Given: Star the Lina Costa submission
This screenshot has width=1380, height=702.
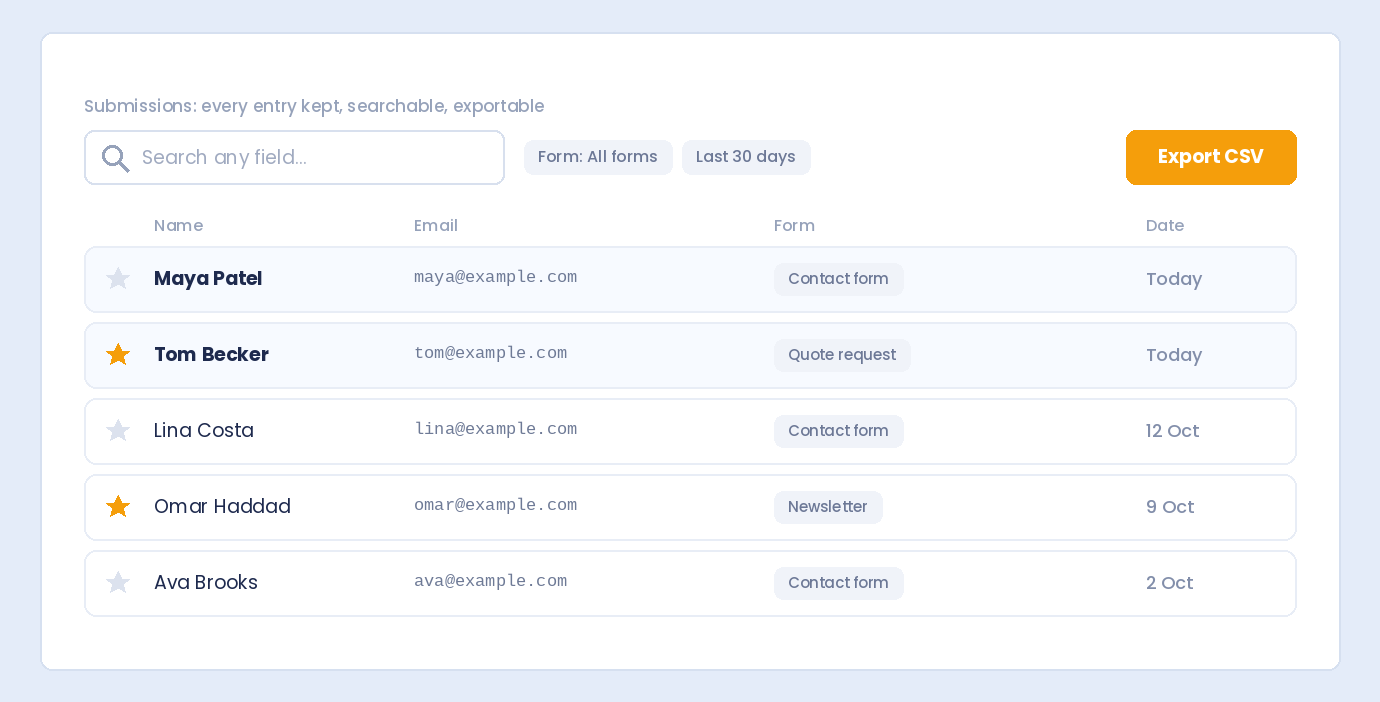Looking at the screenshot, I should (x=118, y=430).
